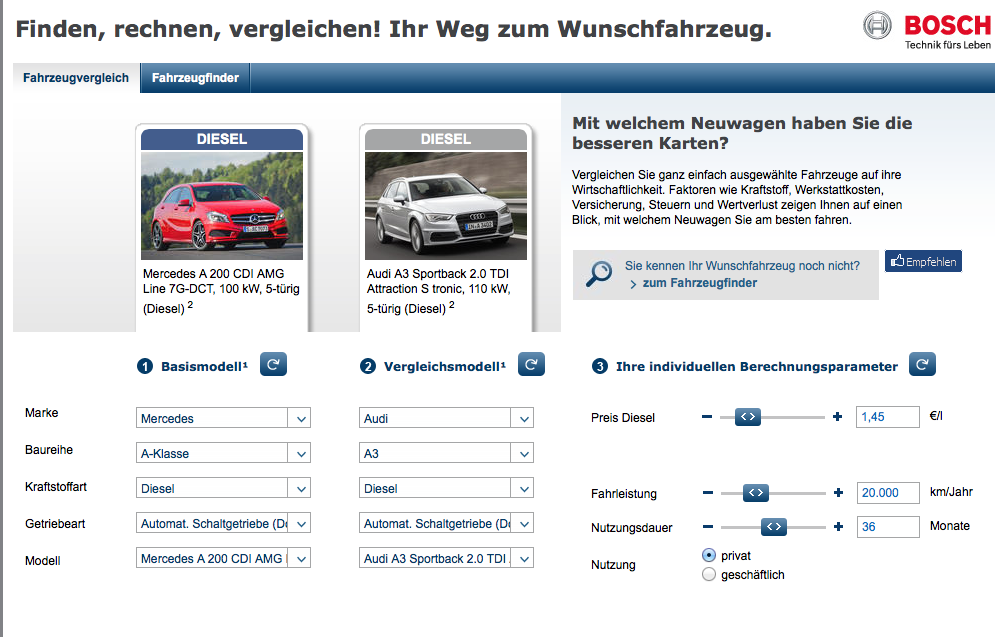Image resolution: width=998 pixels, height=637 pixels.
Task: Increase Preis Diesel with the plus icon
Action: tap(837, 417)
